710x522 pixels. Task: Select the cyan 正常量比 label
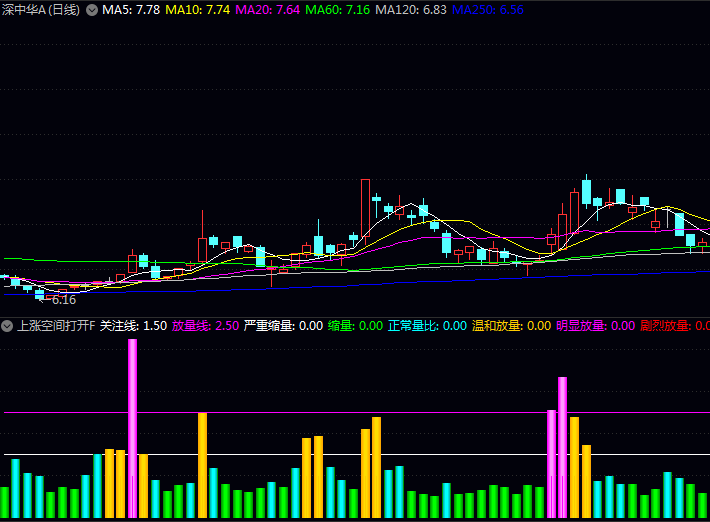pos(427,325)
